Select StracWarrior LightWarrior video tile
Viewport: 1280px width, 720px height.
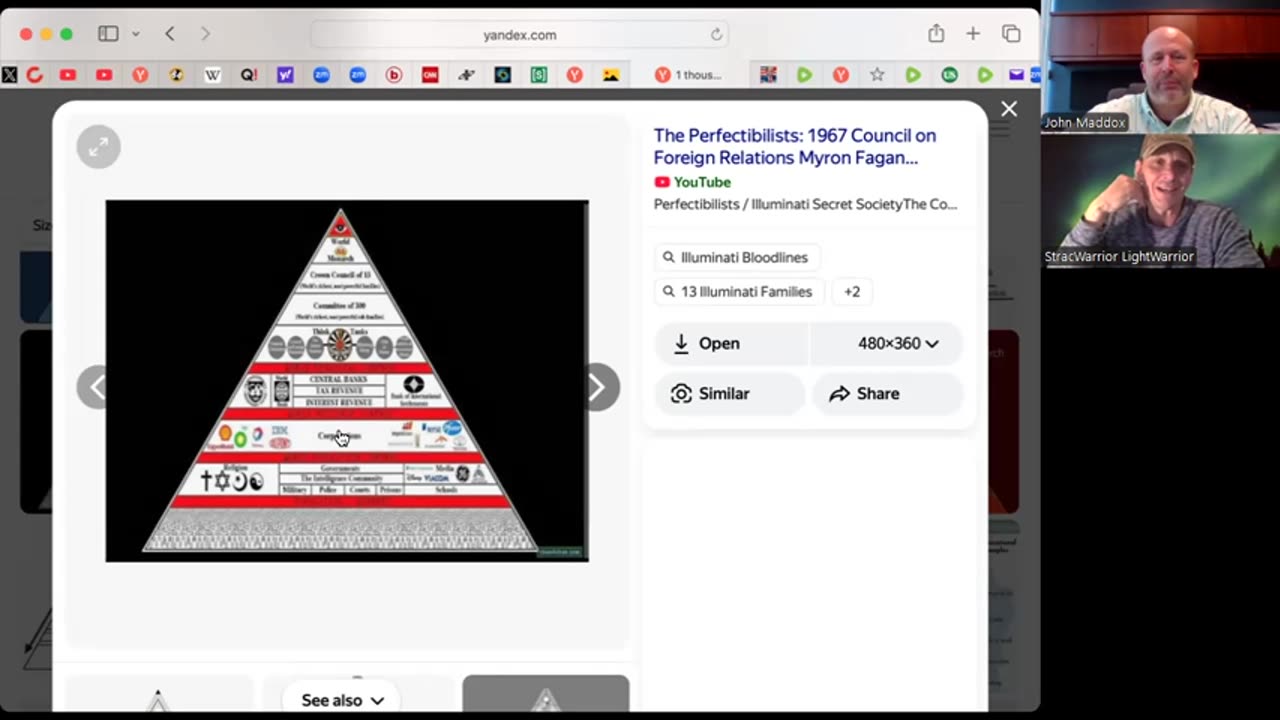tap(1160, 201)
